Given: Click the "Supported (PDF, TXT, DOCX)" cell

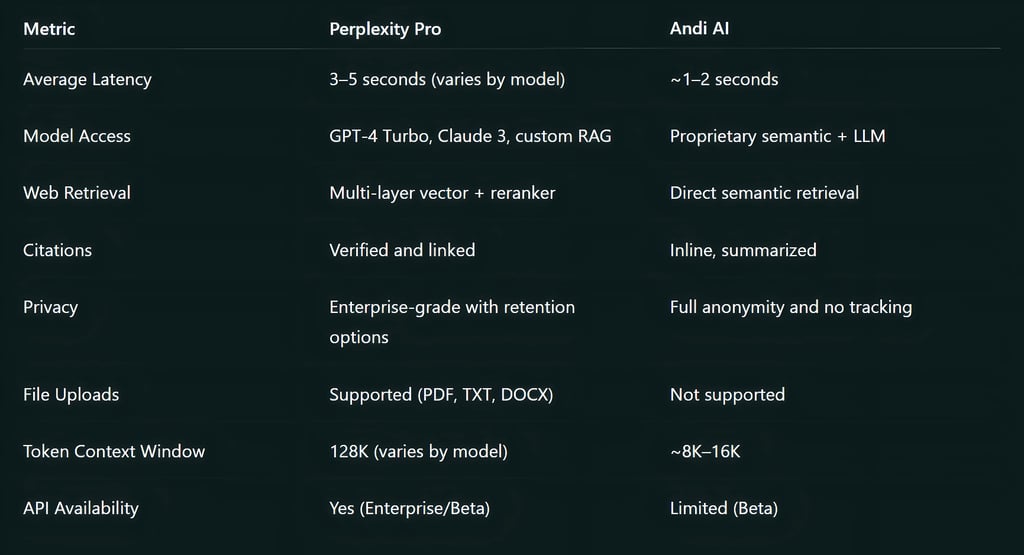Looking at the screenshot, I should 441,395.
